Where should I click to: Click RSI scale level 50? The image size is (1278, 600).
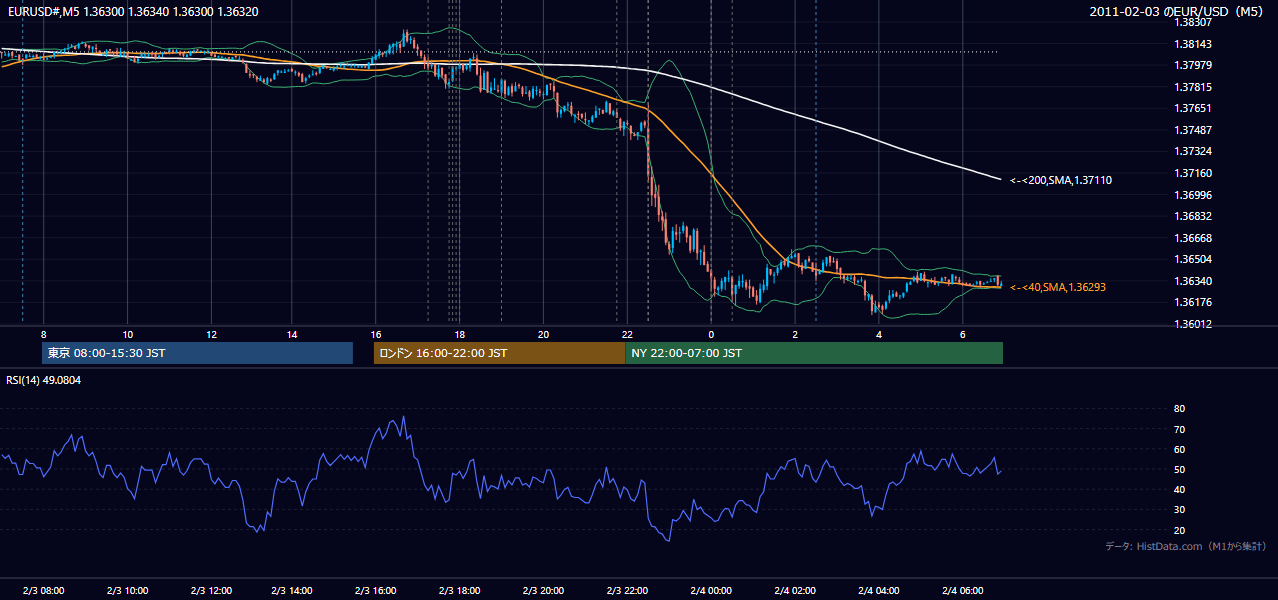(x=1180, y=469)
